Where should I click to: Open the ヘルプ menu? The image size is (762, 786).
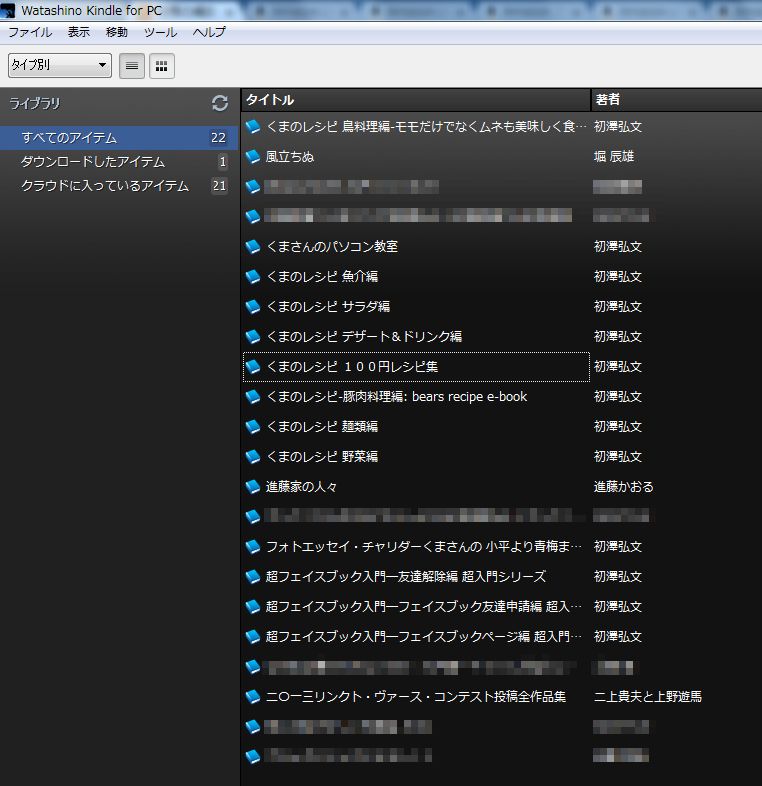coord(209,32)
